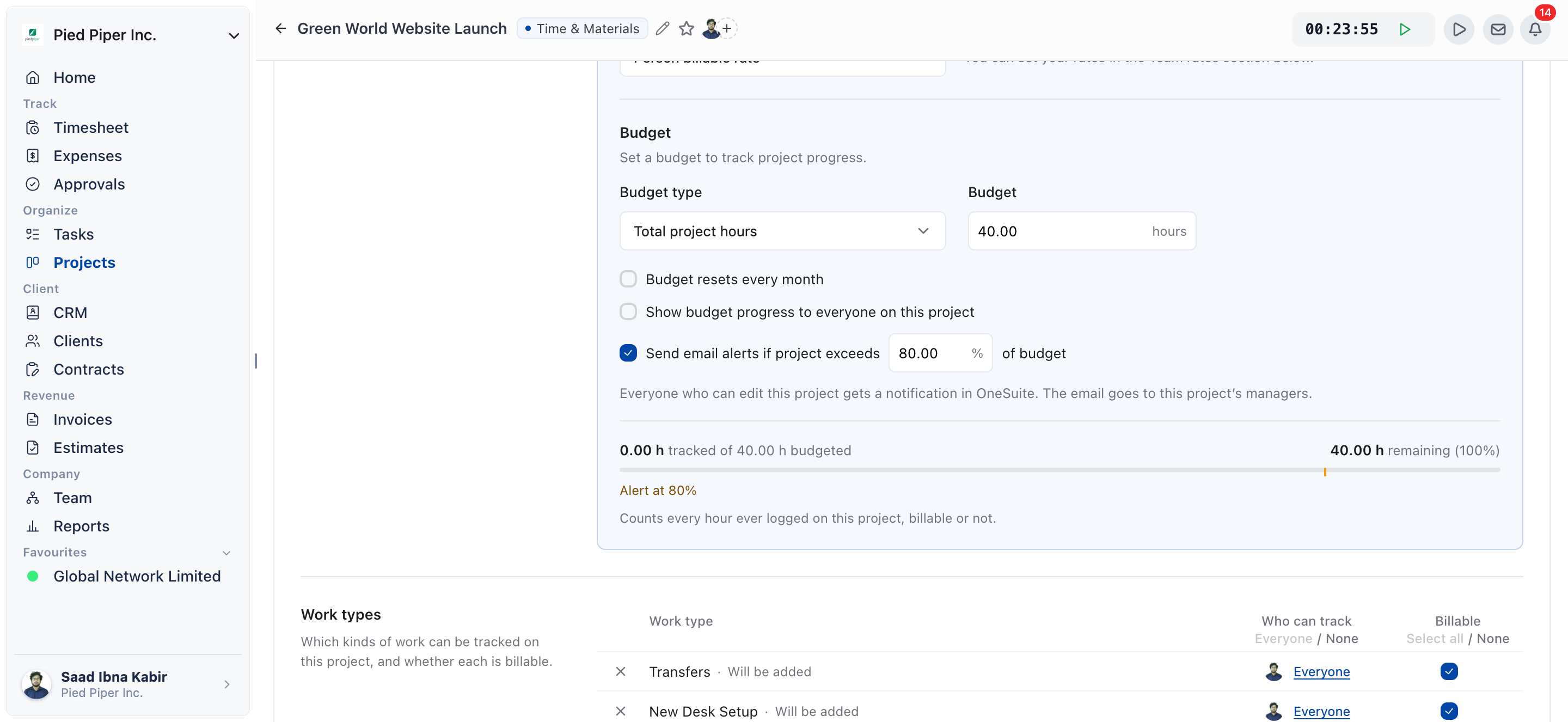
Task: Toggle Billable checkbox for Transfers
Action: pyautogui.click(x=1449, y=671)
